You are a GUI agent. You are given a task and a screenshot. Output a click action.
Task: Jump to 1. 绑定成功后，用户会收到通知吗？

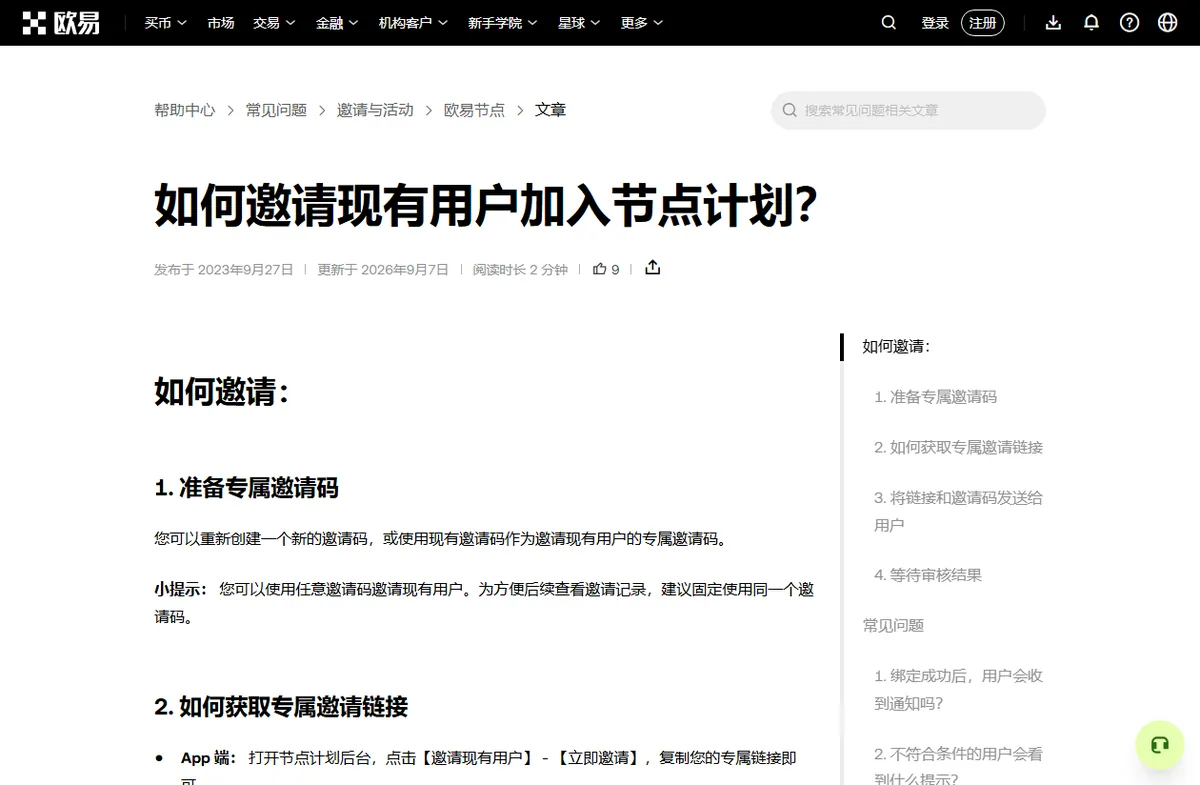point(958,689)
